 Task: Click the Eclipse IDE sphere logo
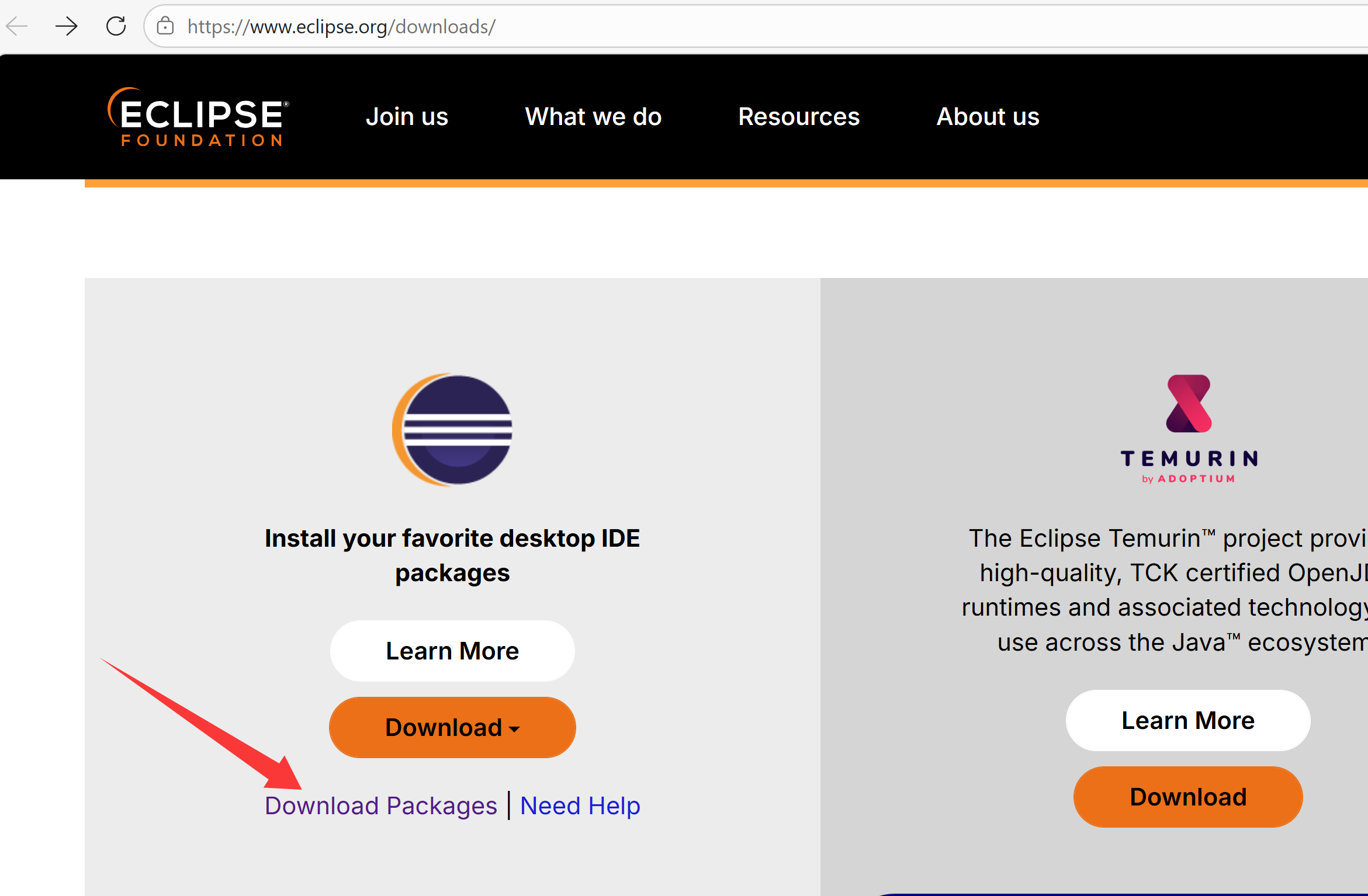(452, 430)
